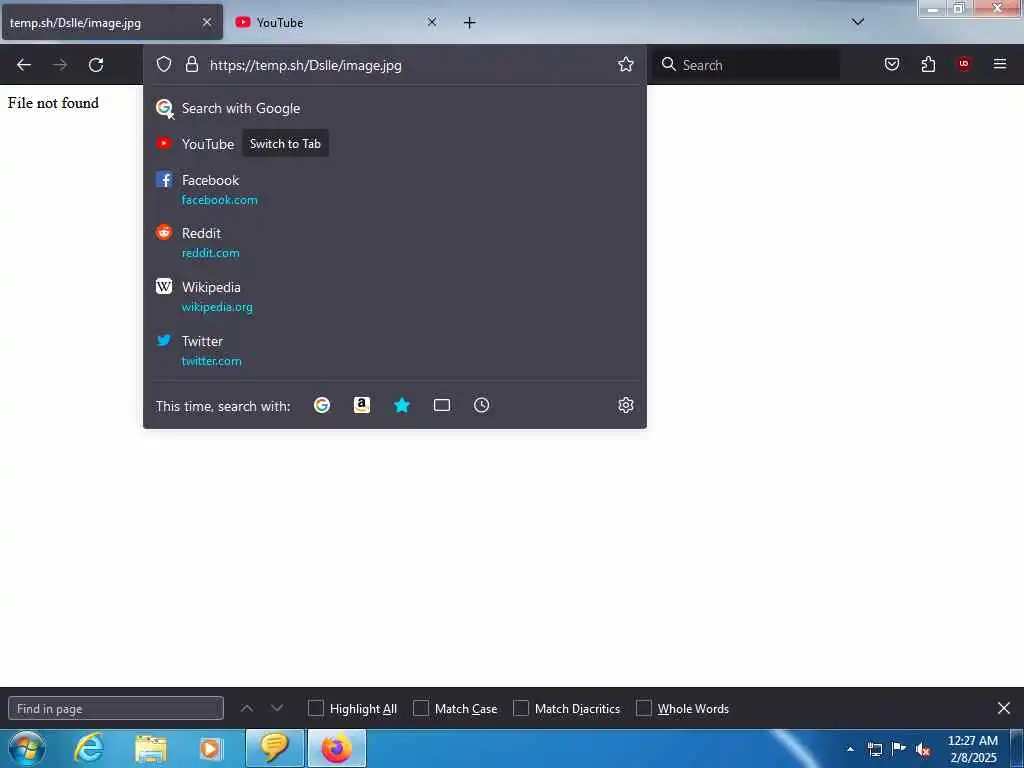Select the Wikipedia suggestion
Image resolution: width=1024 pixels, height=768 pixels.
(394, 296)
